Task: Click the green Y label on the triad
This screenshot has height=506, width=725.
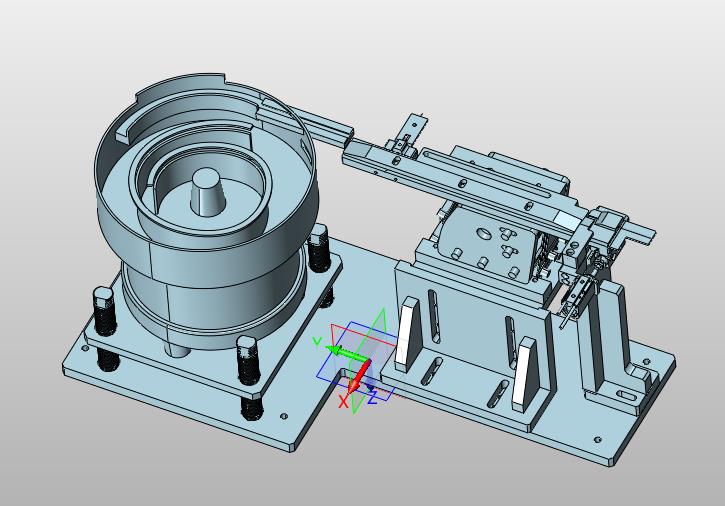Action: coord(317,341)
